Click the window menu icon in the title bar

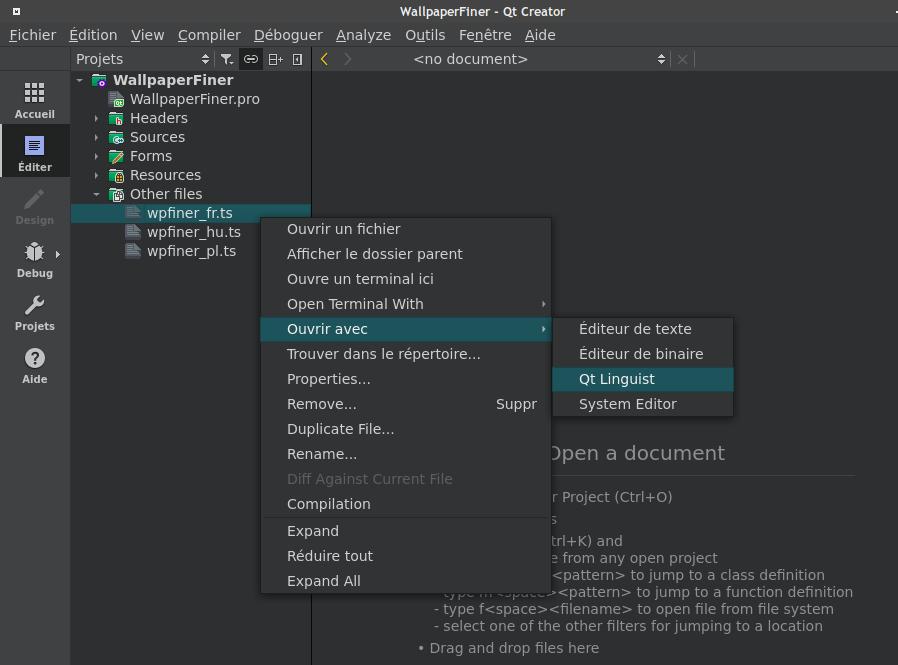pos(16,11)
